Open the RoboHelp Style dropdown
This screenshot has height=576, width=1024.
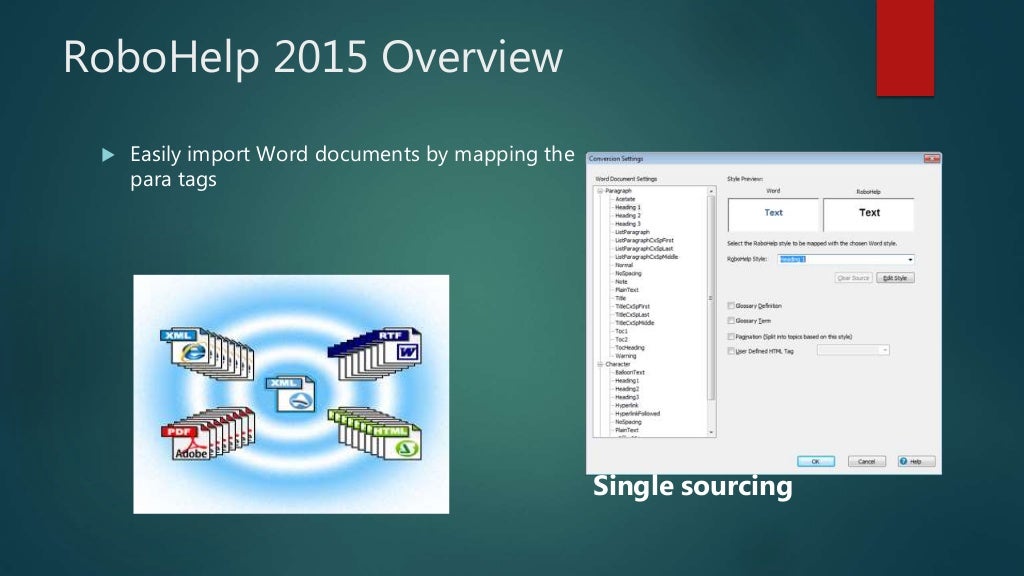click(x=910, y=260)
